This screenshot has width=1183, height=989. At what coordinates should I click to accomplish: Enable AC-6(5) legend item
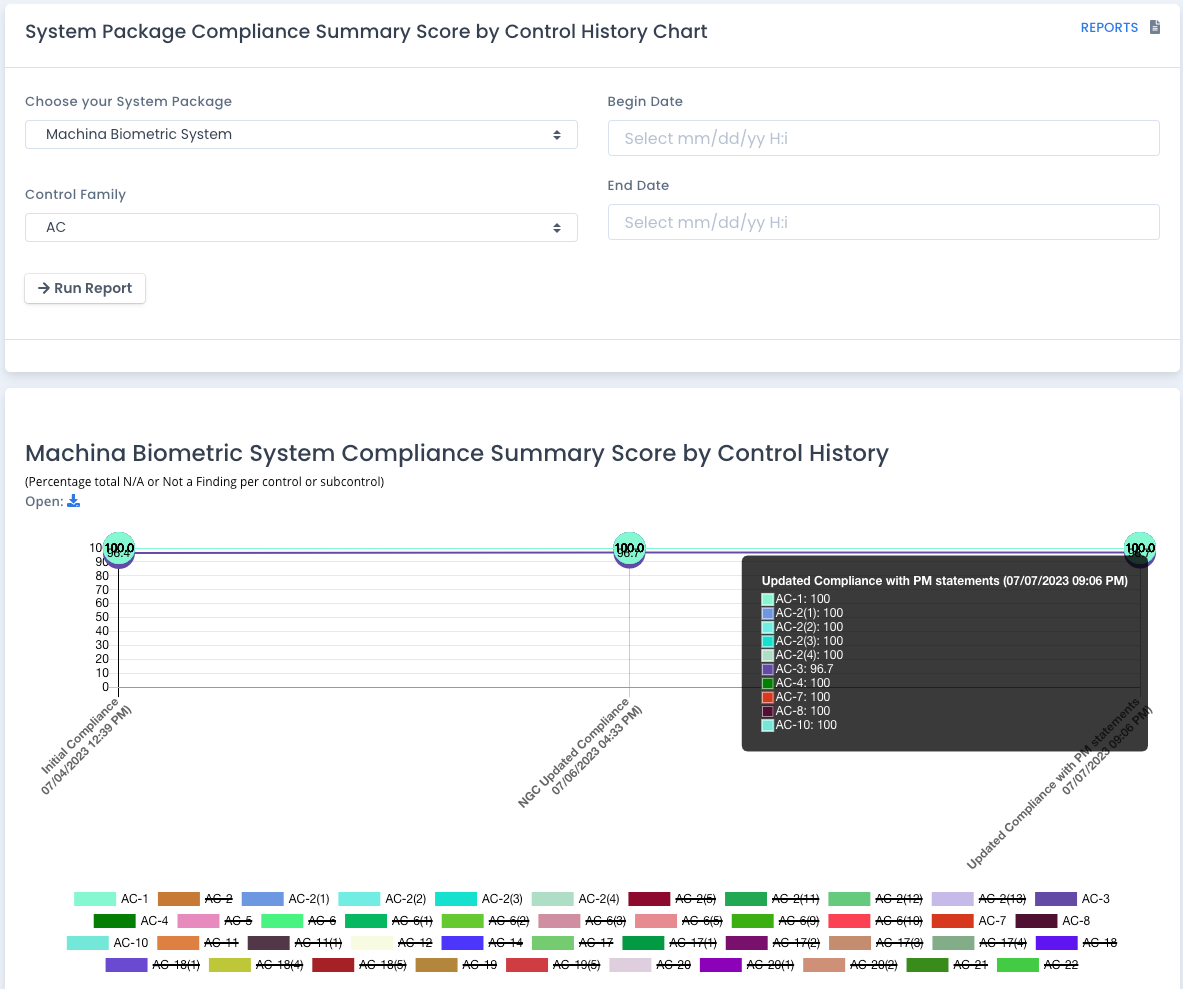pyautogui.click(x=679, y=920)
